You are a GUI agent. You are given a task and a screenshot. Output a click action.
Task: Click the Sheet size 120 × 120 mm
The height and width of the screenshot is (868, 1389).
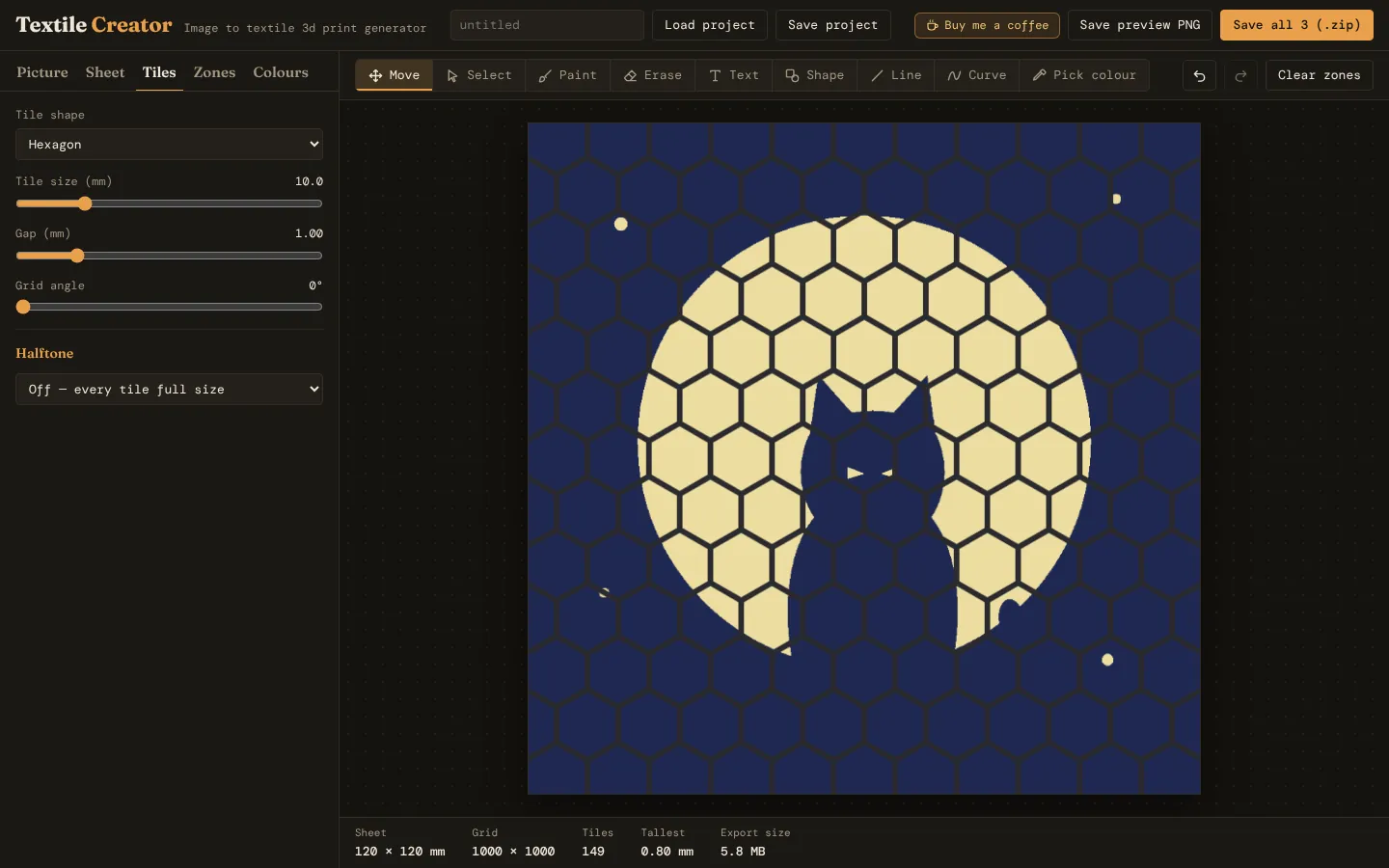(400, 852)
